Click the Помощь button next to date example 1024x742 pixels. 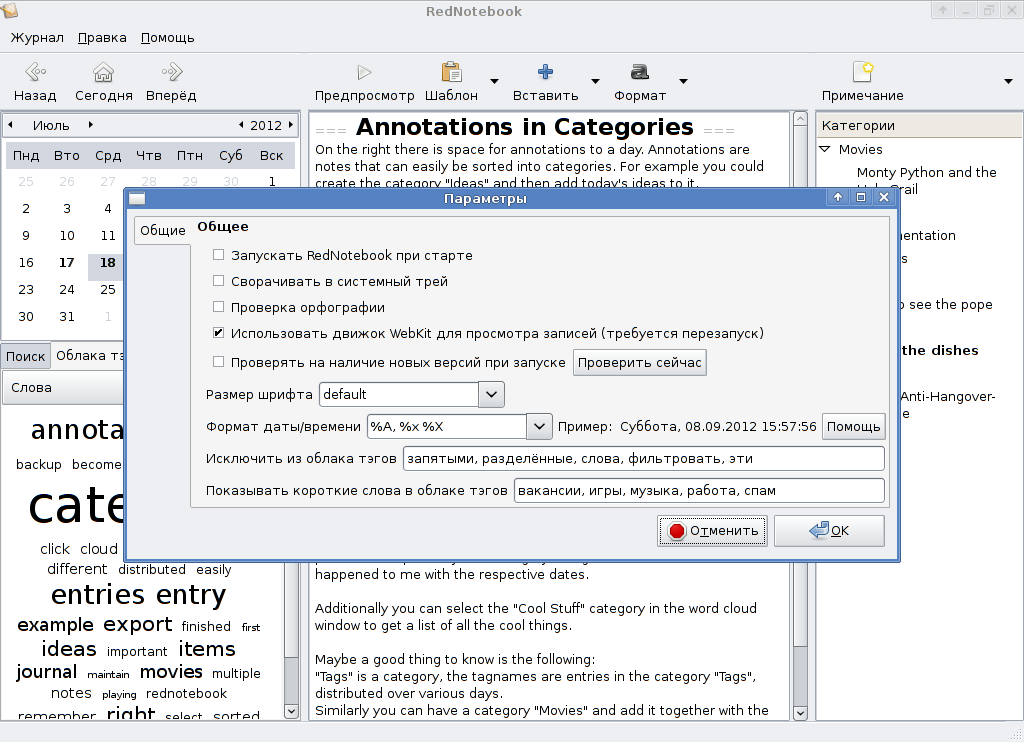[x=854, y=427]
